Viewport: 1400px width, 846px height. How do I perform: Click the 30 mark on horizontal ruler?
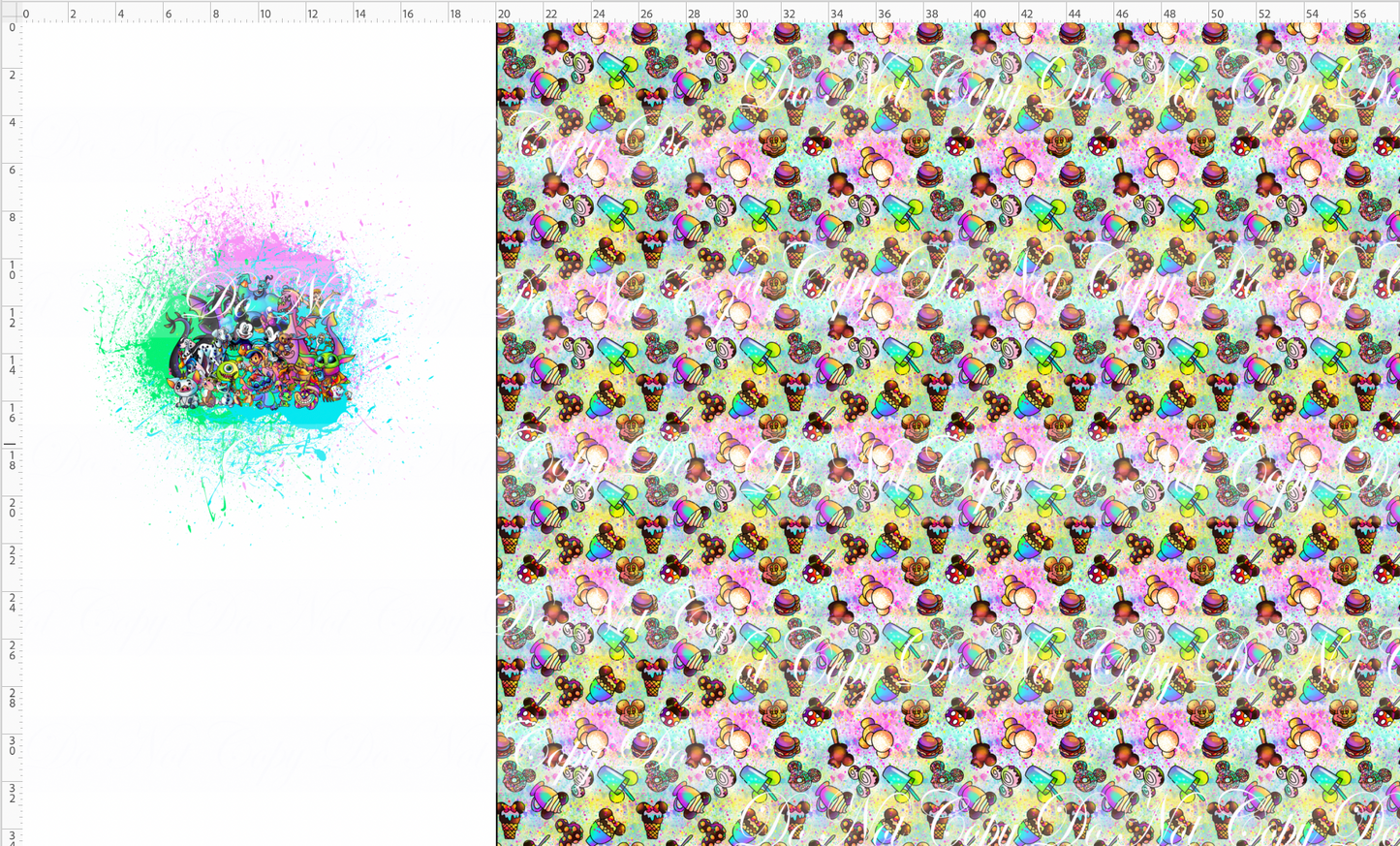pyautogui.click(x=741, y=14)
